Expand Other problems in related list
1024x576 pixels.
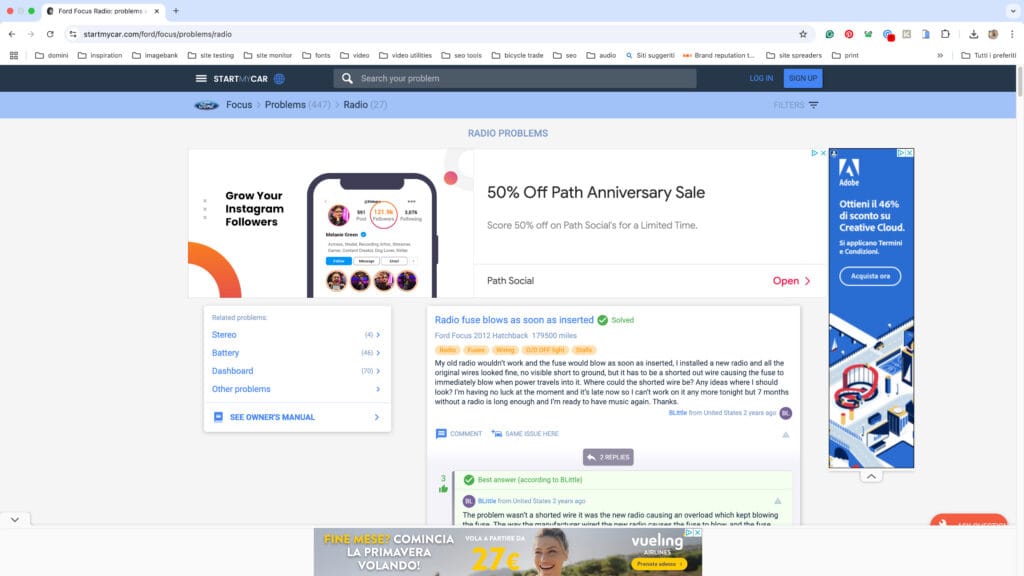(x=296, y=389)
